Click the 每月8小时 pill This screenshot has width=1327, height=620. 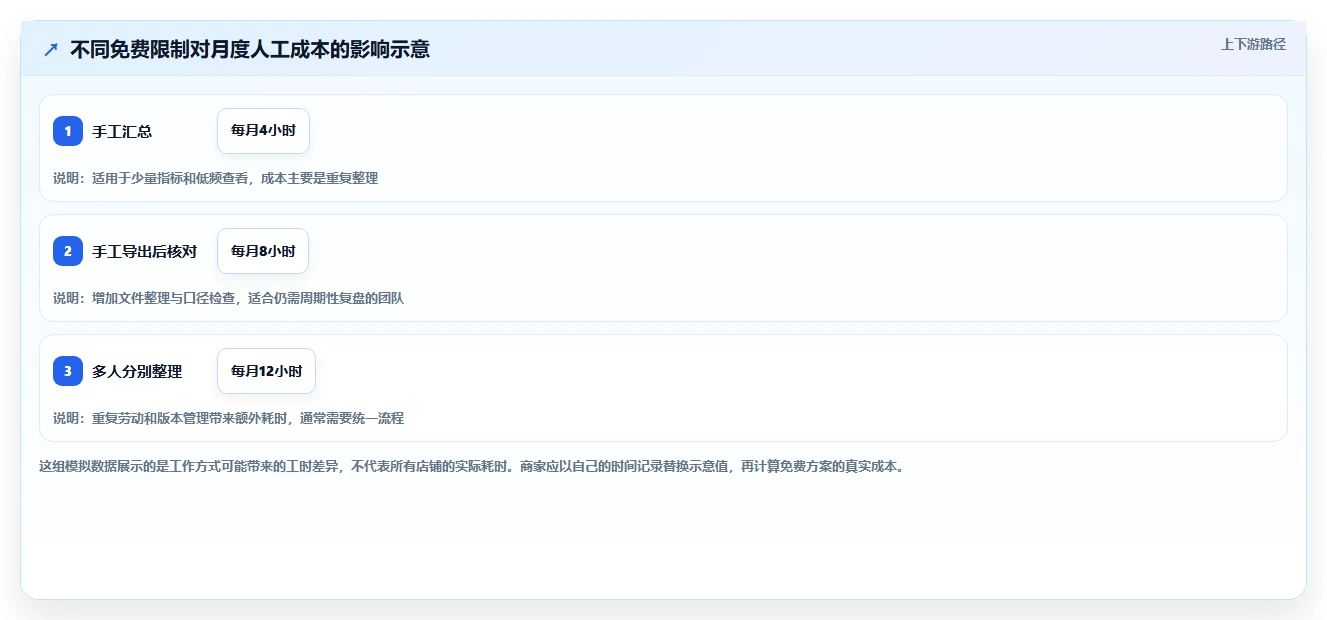pos(263,251)
